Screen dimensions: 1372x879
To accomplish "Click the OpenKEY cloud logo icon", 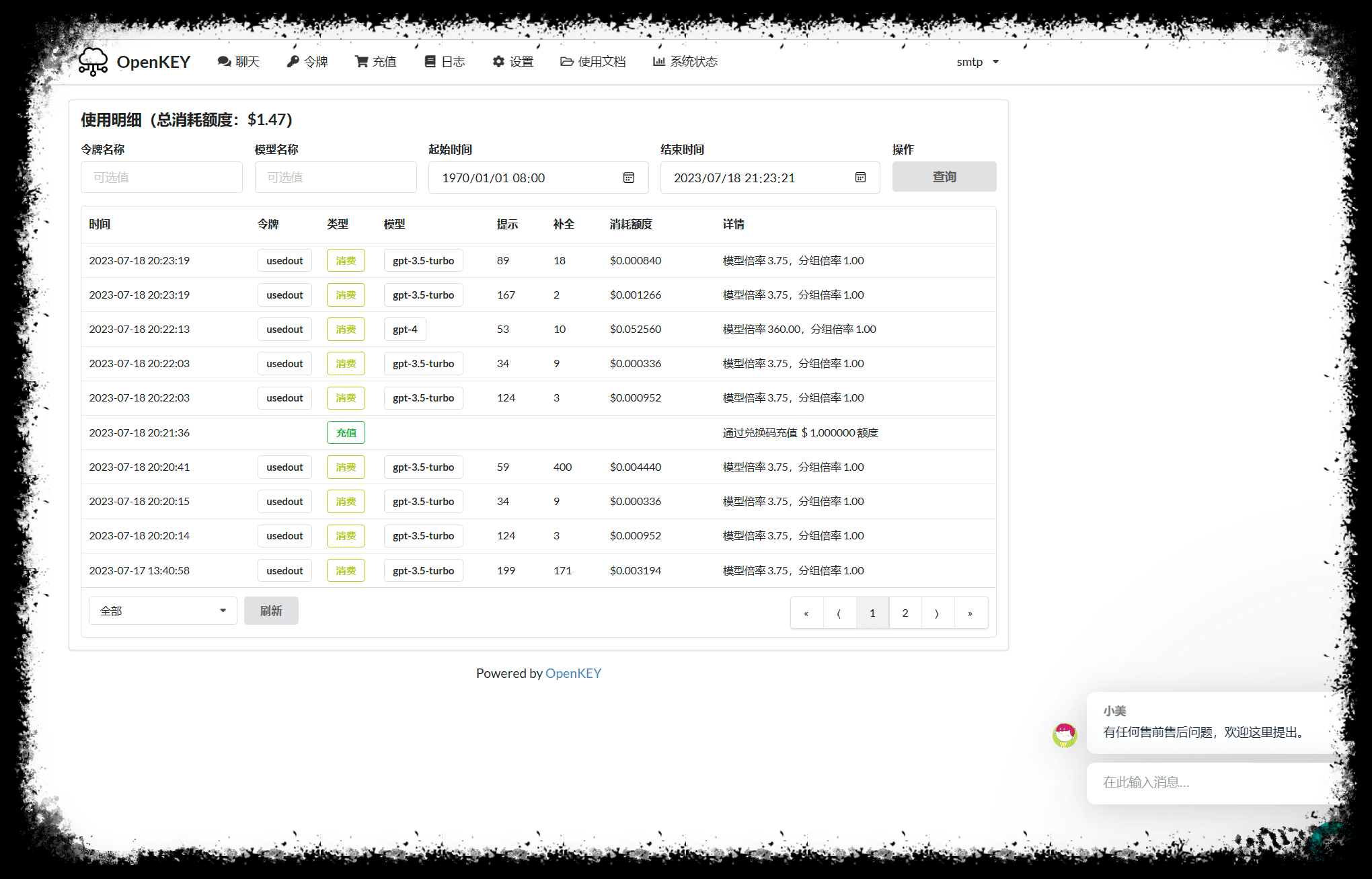I will [93, 62].
